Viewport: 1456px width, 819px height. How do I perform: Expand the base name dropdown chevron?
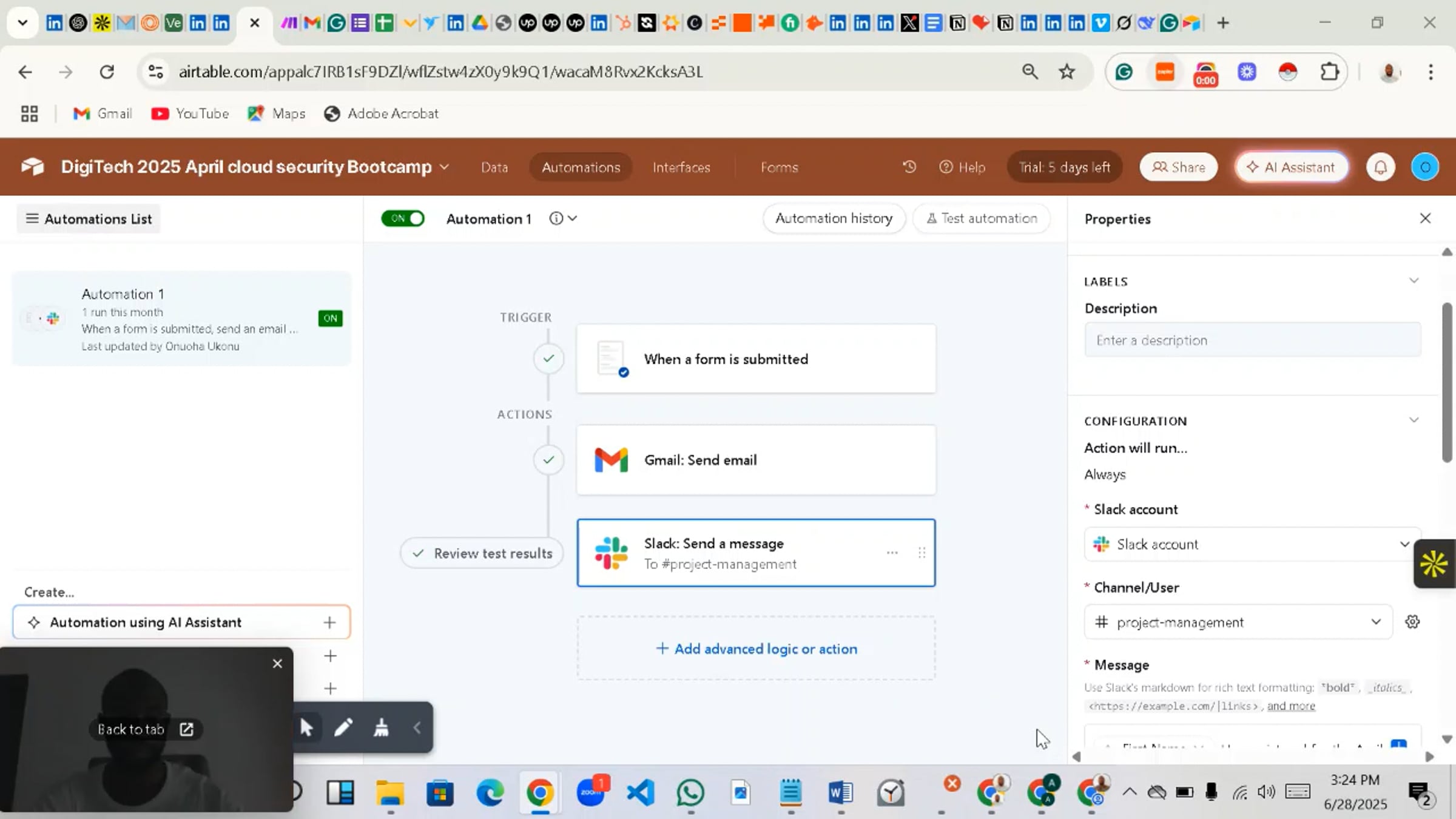coord(445,167)
